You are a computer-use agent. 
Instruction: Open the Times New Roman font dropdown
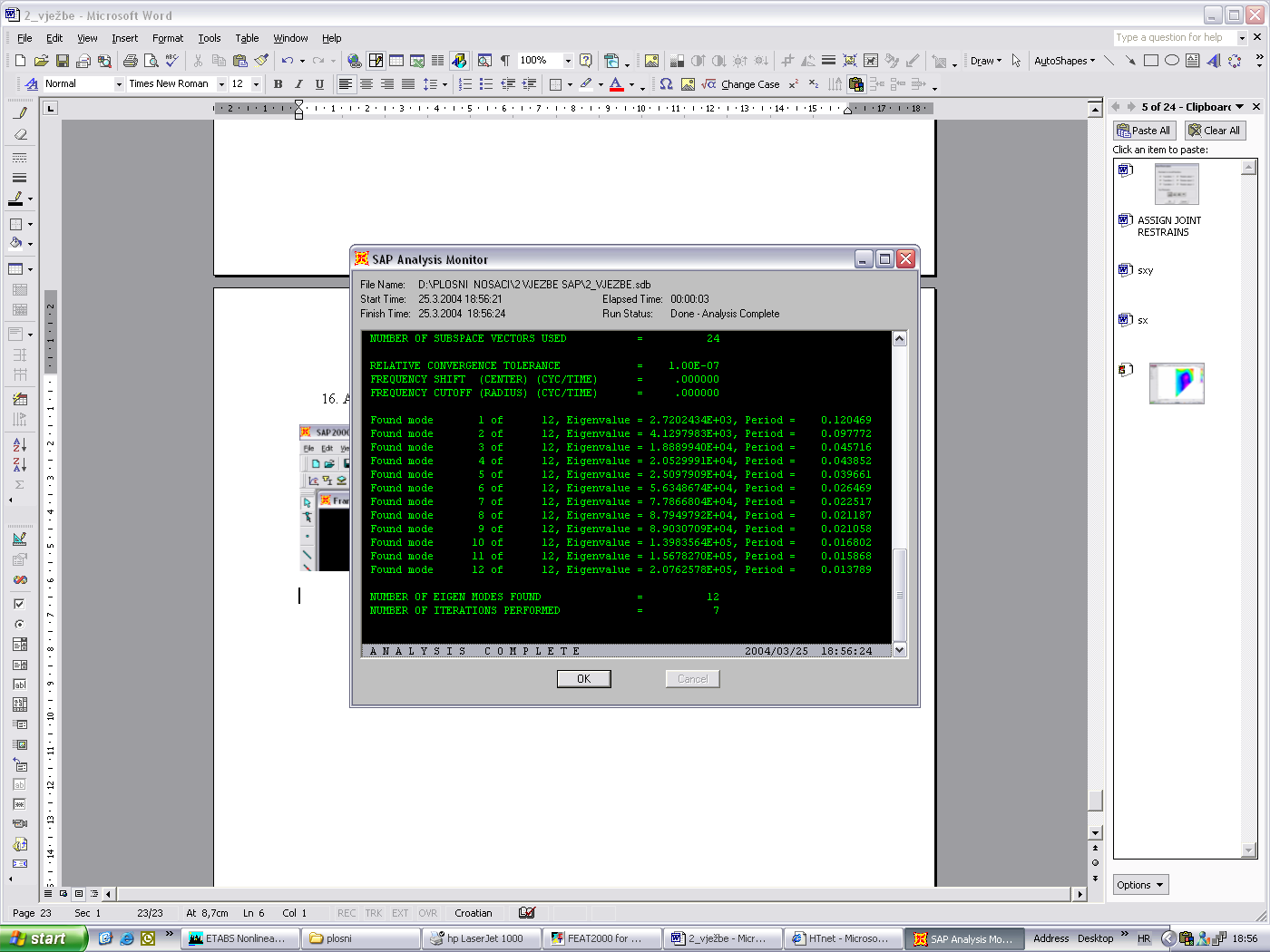pos(221,84)
